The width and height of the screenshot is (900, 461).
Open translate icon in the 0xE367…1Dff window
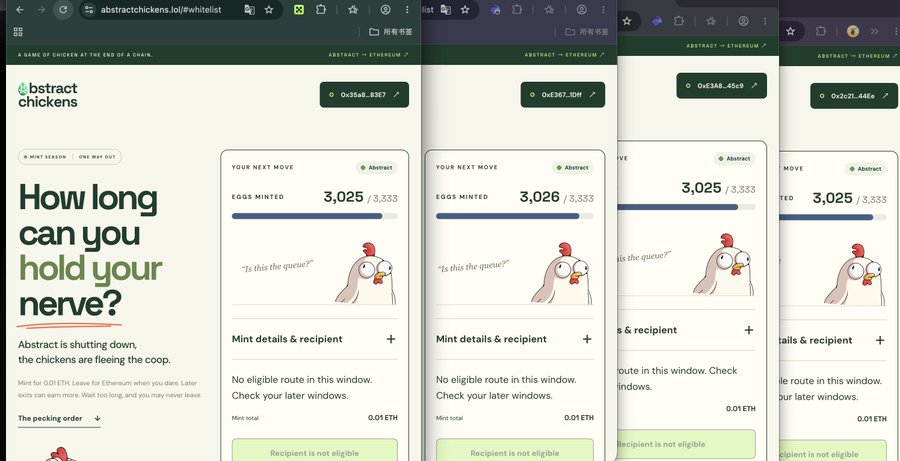(445, 10)
